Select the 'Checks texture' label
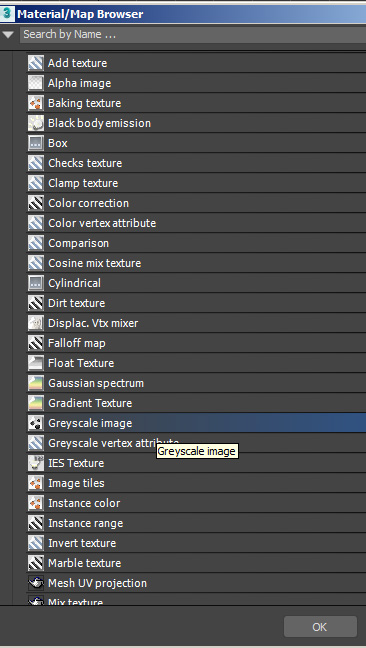This screenshot has width=366, height=648. (85, 163)
